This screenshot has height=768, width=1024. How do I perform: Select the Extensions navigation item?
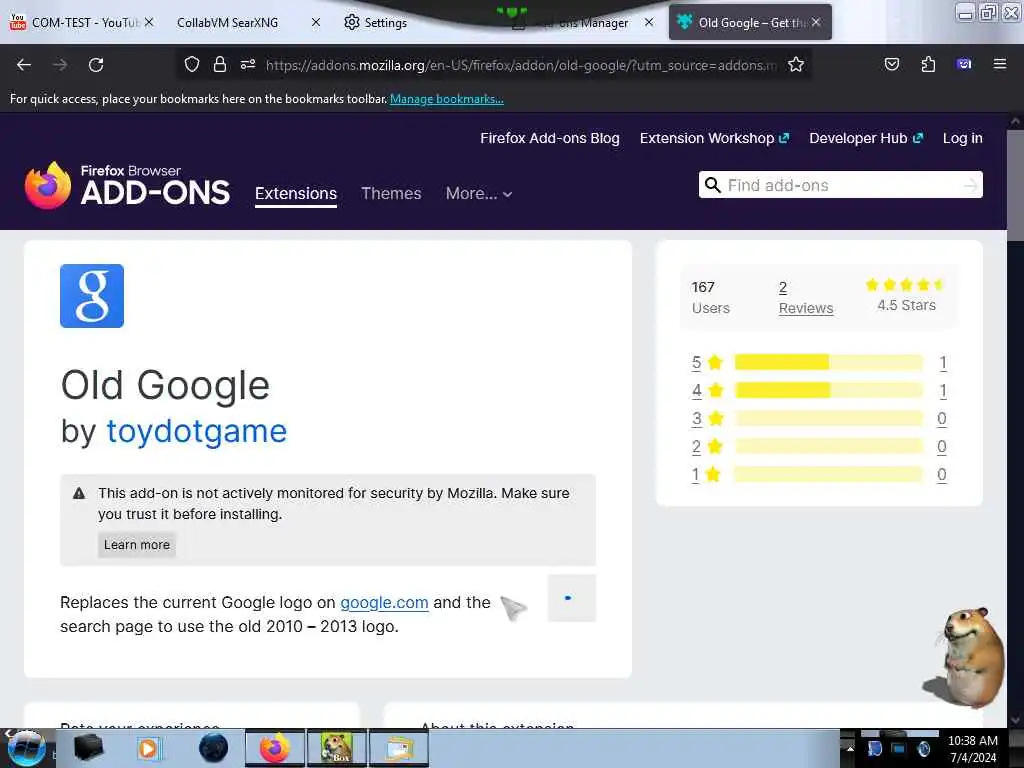296,193
